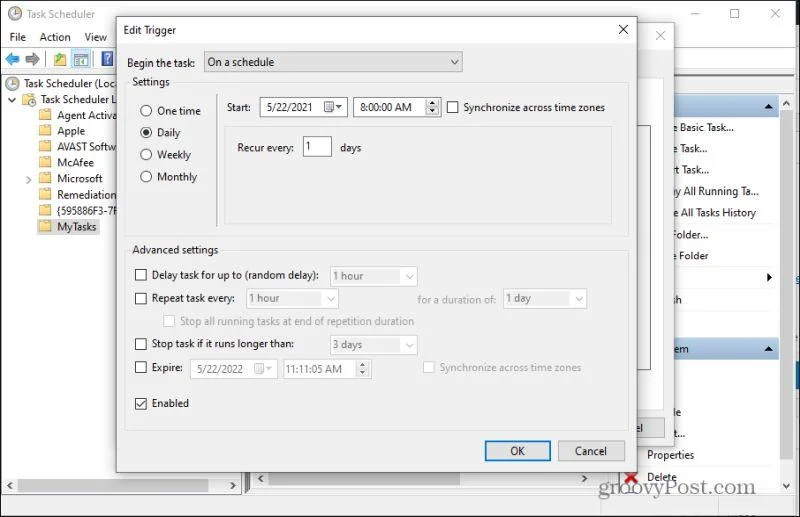The height and width of the screenshot is (517, 800).
Task: Check Stop task if it runs longer than
Action: 140,344
